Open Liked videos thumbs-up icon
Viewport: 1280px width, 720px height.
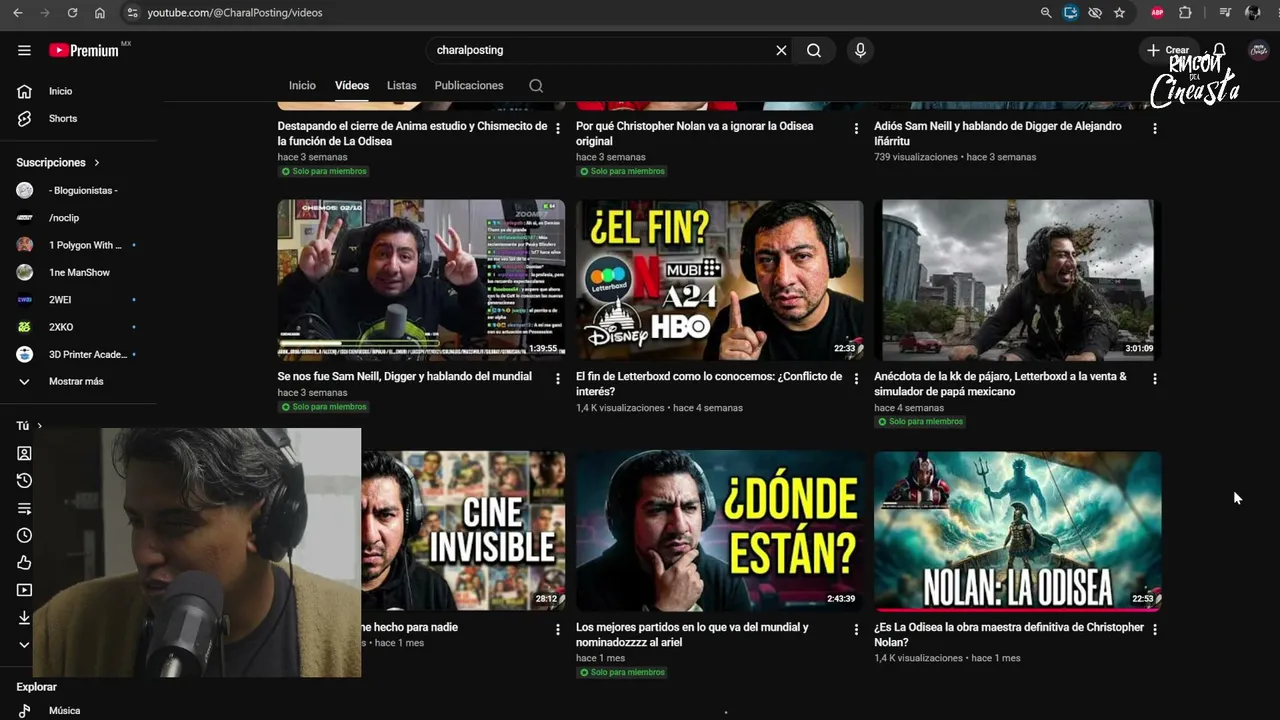[x=25, y=563]
